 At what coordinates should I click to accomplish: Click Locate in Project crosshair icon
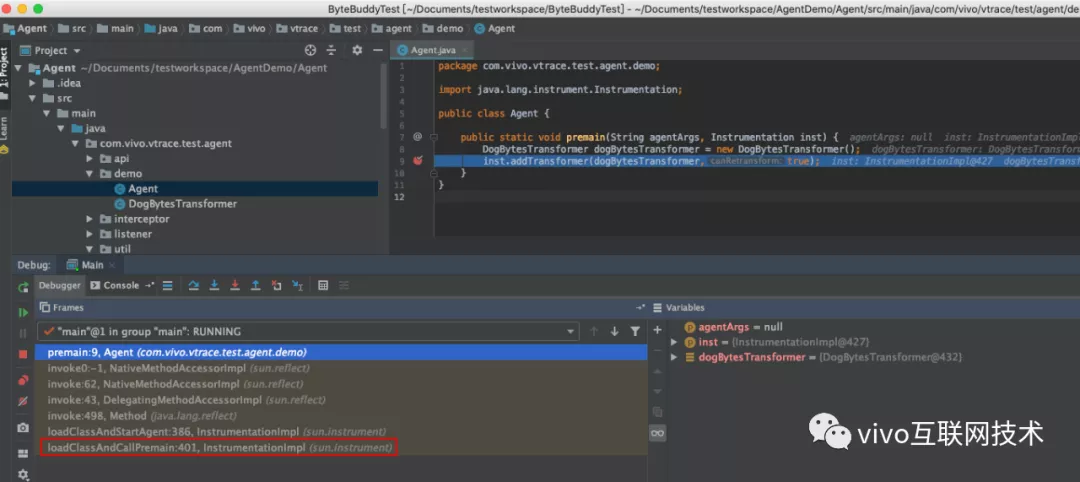click(x=311, y=50)
